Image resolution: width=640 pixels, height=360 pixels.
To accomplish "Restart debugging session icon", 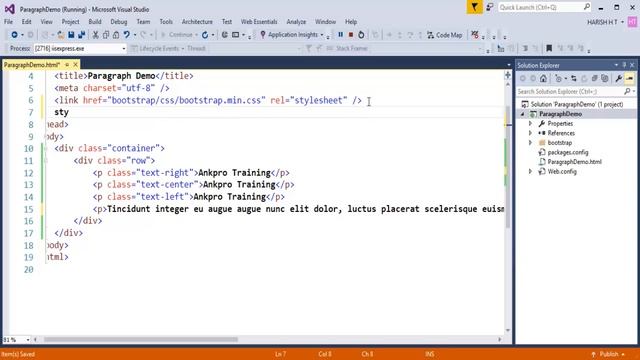I will tap(361, 35).
